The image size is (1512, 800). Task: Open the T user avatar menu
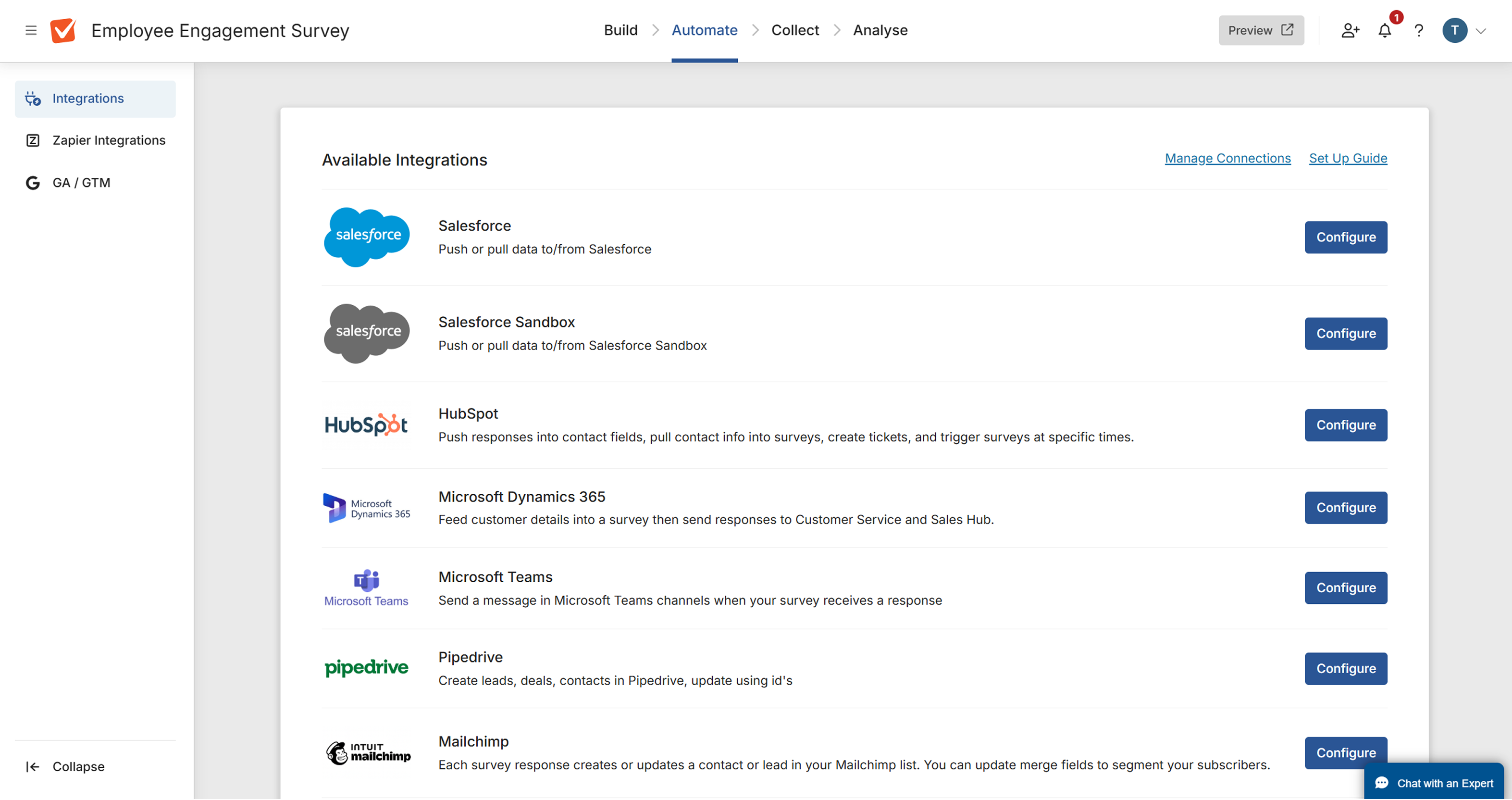pos(1454,30)
